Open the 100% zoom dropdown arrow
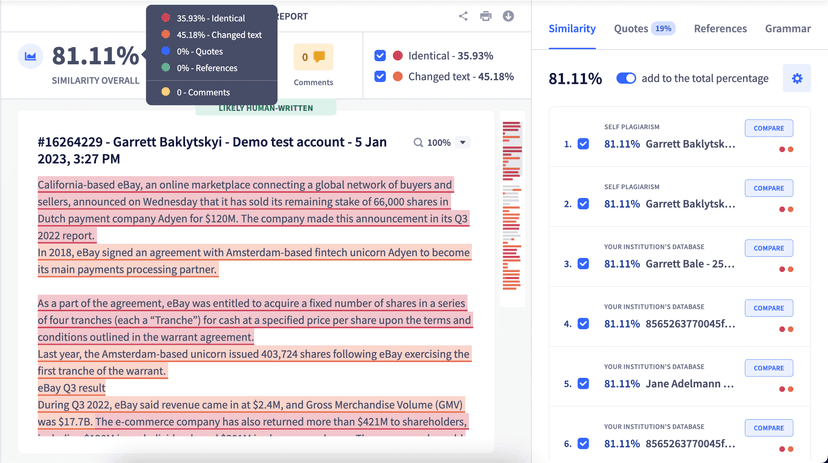Image resolution: width=828 pixels, height=463 pixels. 463,143
